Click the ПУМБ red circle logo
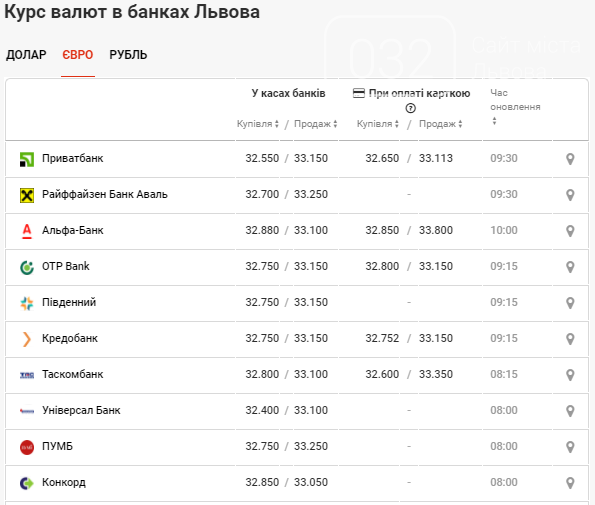The width and height of the screenshot is (595, 505). click(x=27, y=447)
